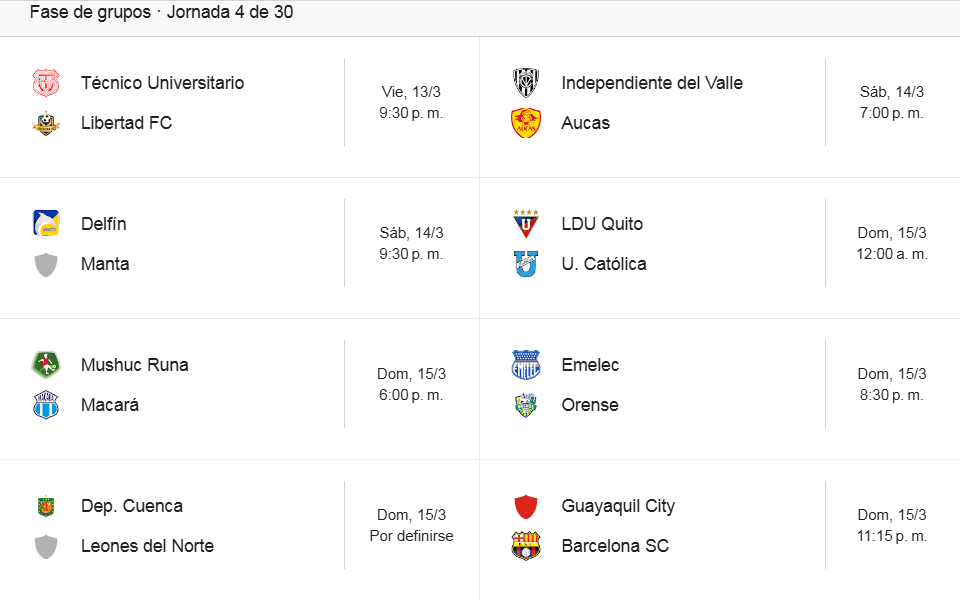This screenshot has width=960, height=600.
Task: Click the Independiente del Valle crest icon
Action: [526, 83]
